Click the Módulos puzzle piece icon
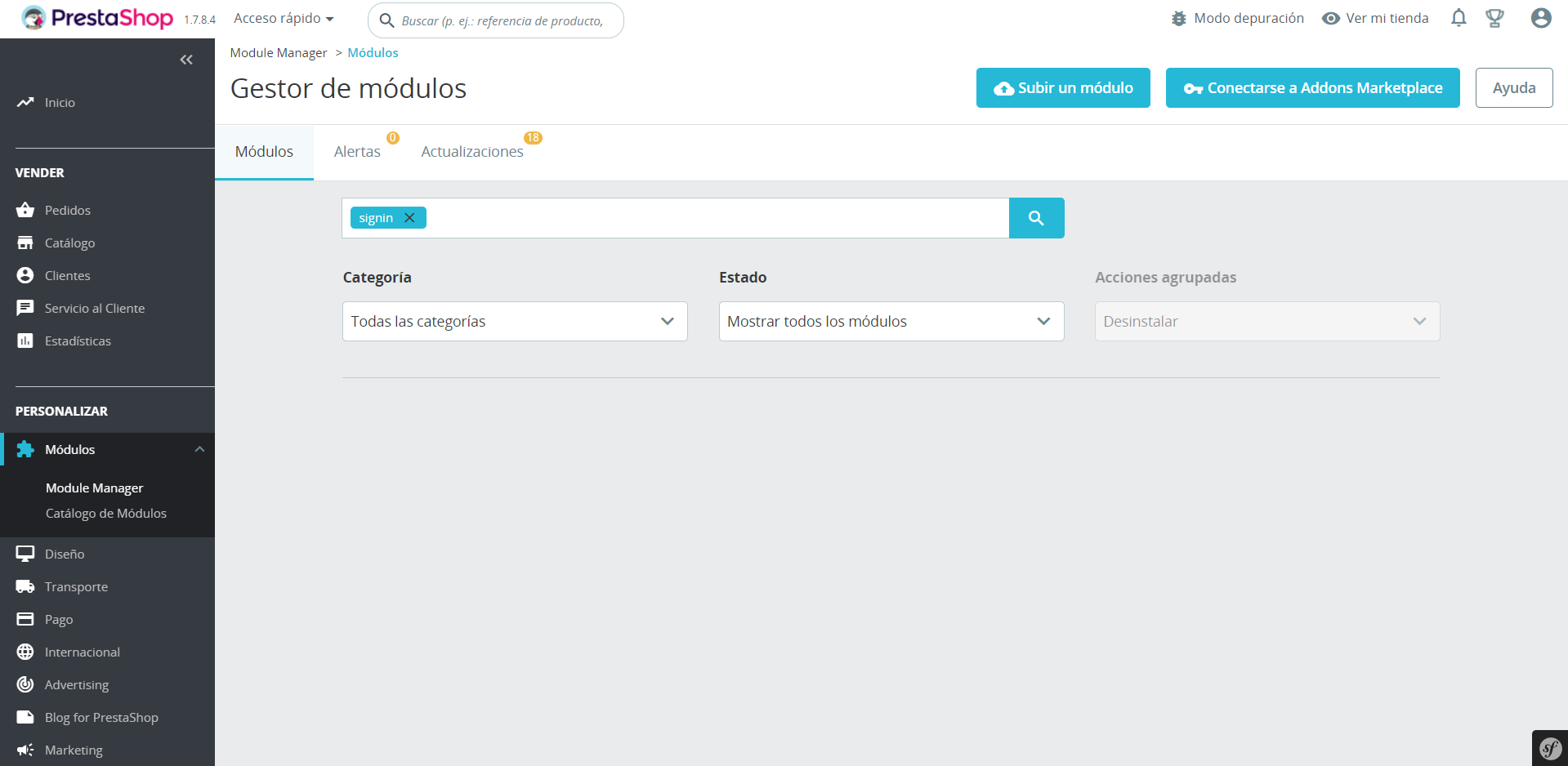The image size is (1568, 766). tap(25, 449)
